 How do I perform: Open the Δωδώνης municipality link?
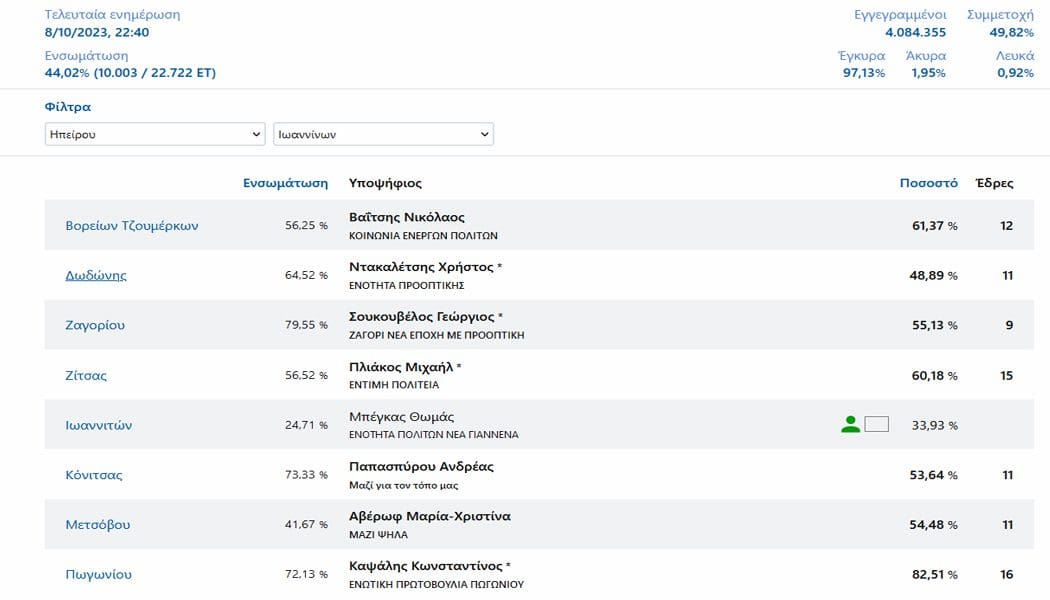pyautogui.click(x=96, y=275)
